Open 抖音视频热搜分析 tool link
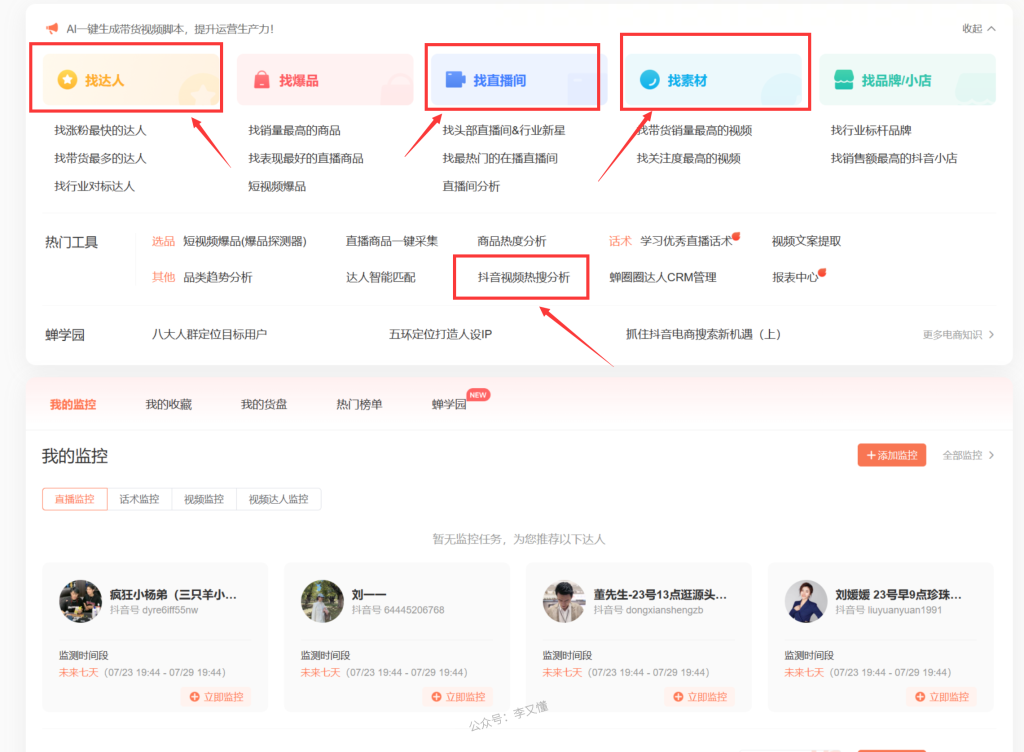1024x752 pixels. (x=523, y=277)
